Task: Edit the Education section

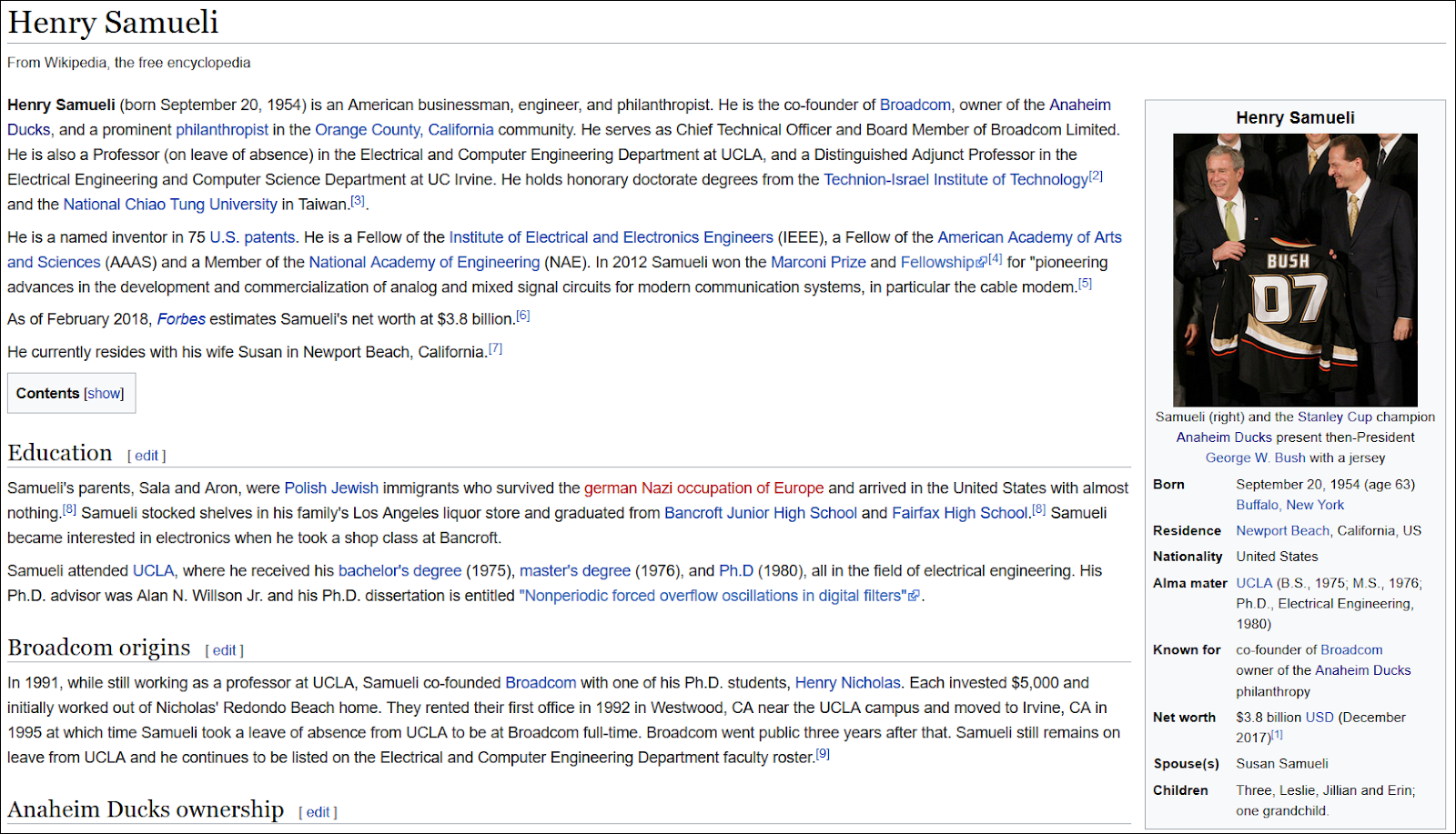Action: [x=147, y=456]
